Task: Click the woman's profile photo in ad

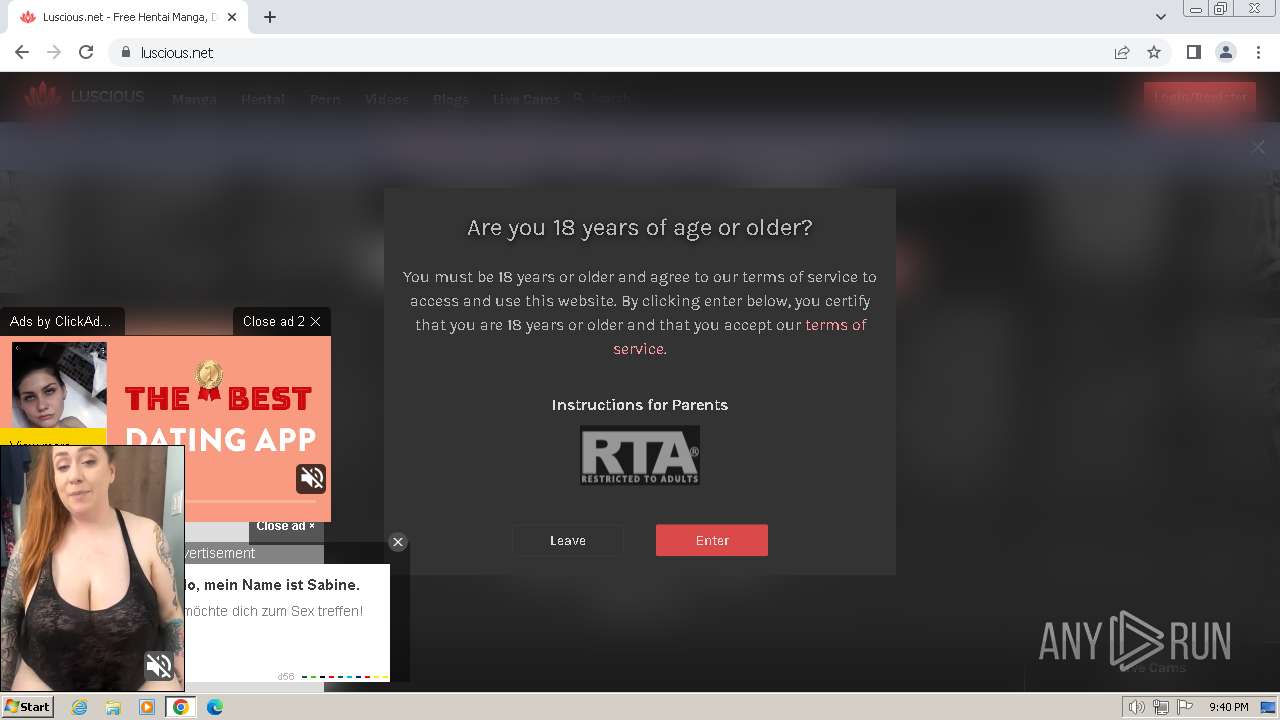Action: coord(59,385)
